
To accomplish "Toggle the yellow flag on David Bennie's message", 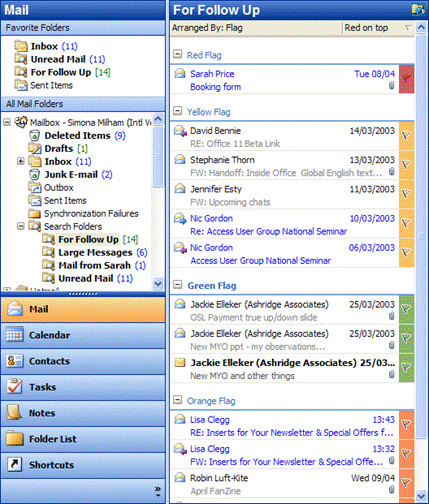I will 406,136.
